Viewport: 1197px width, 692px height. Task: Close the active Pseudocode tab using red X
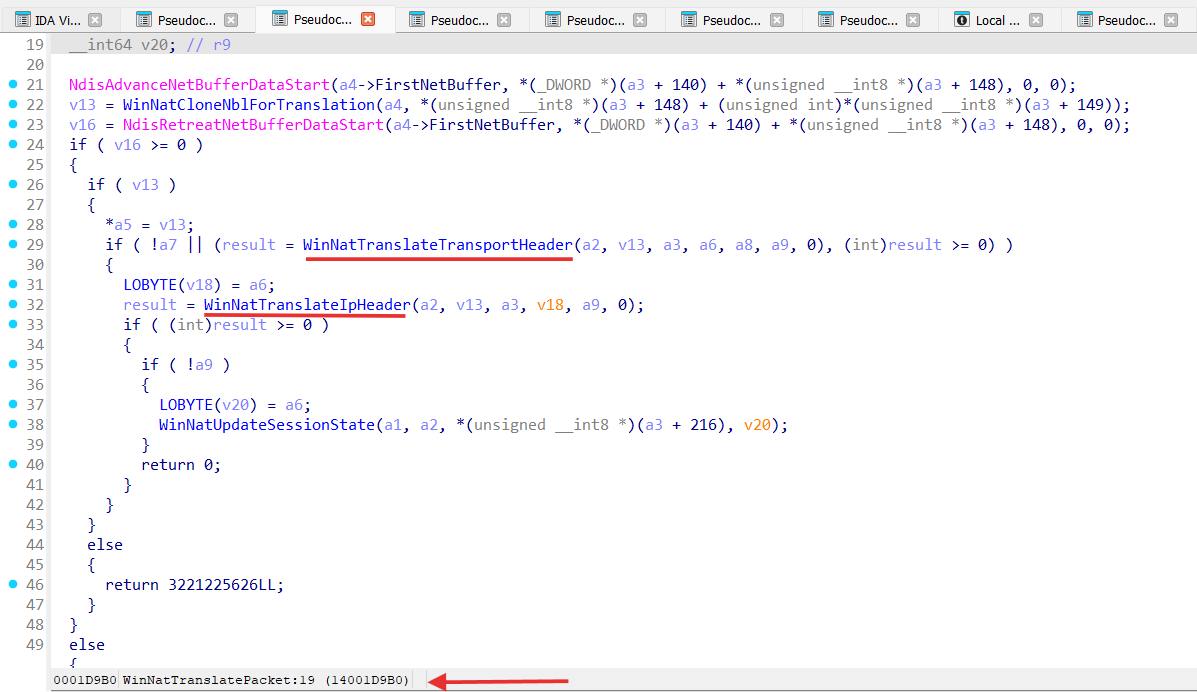pyautogui.click(x=368, y=19)
